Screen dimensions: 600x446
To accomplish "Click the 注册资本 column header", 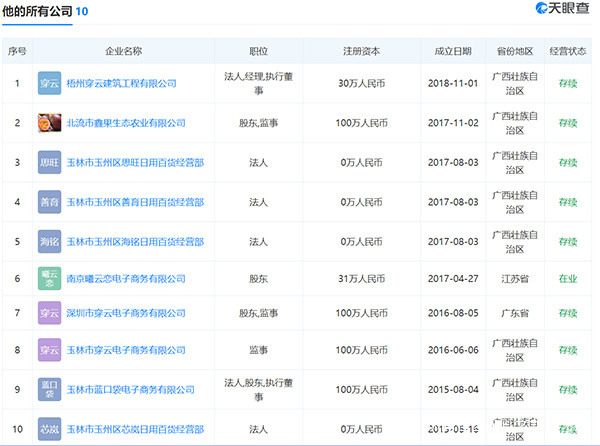I will [361, 51].
